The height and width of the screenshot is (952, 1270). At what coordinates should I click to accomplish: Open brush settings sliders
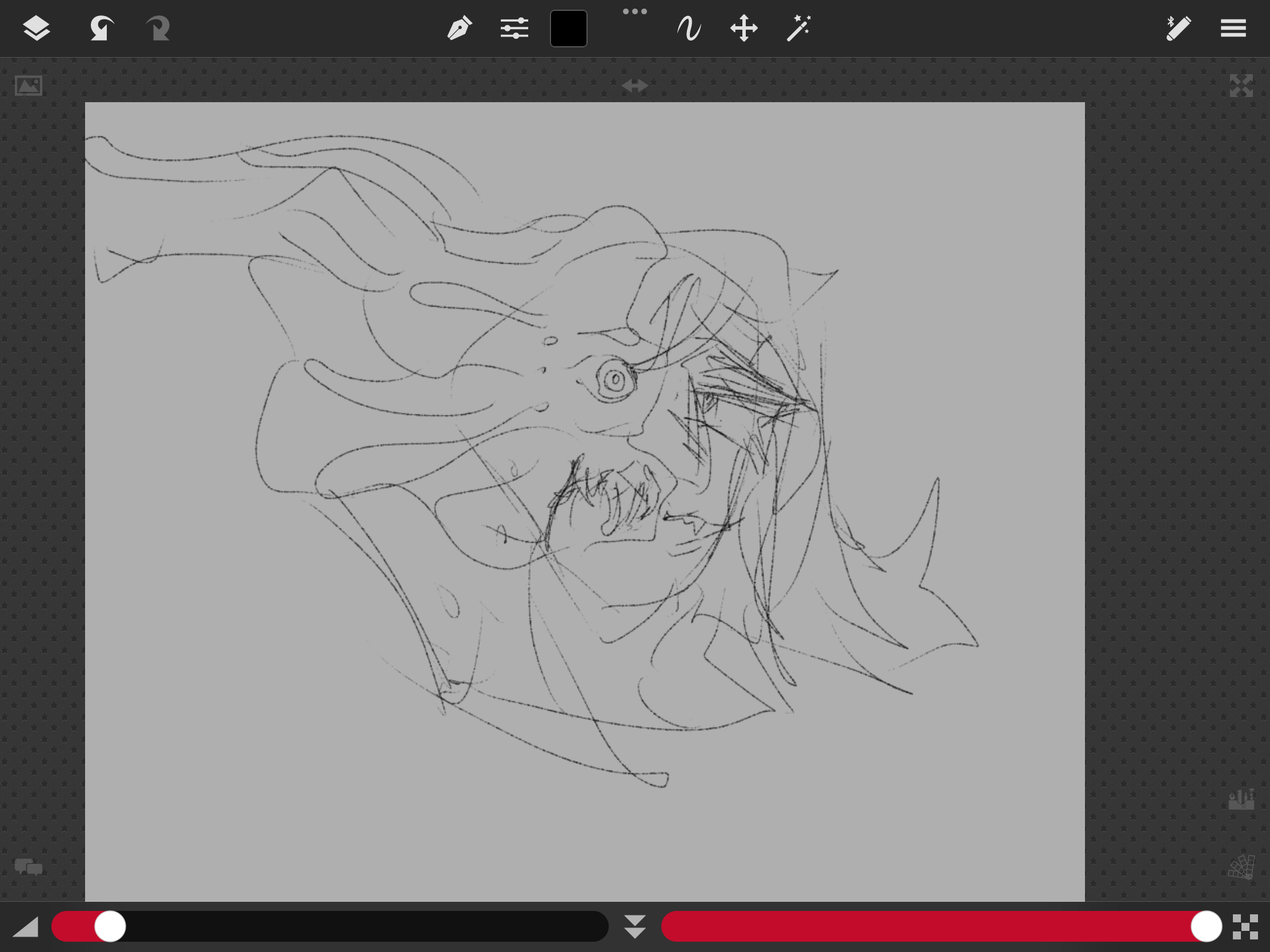coord(514,28)
